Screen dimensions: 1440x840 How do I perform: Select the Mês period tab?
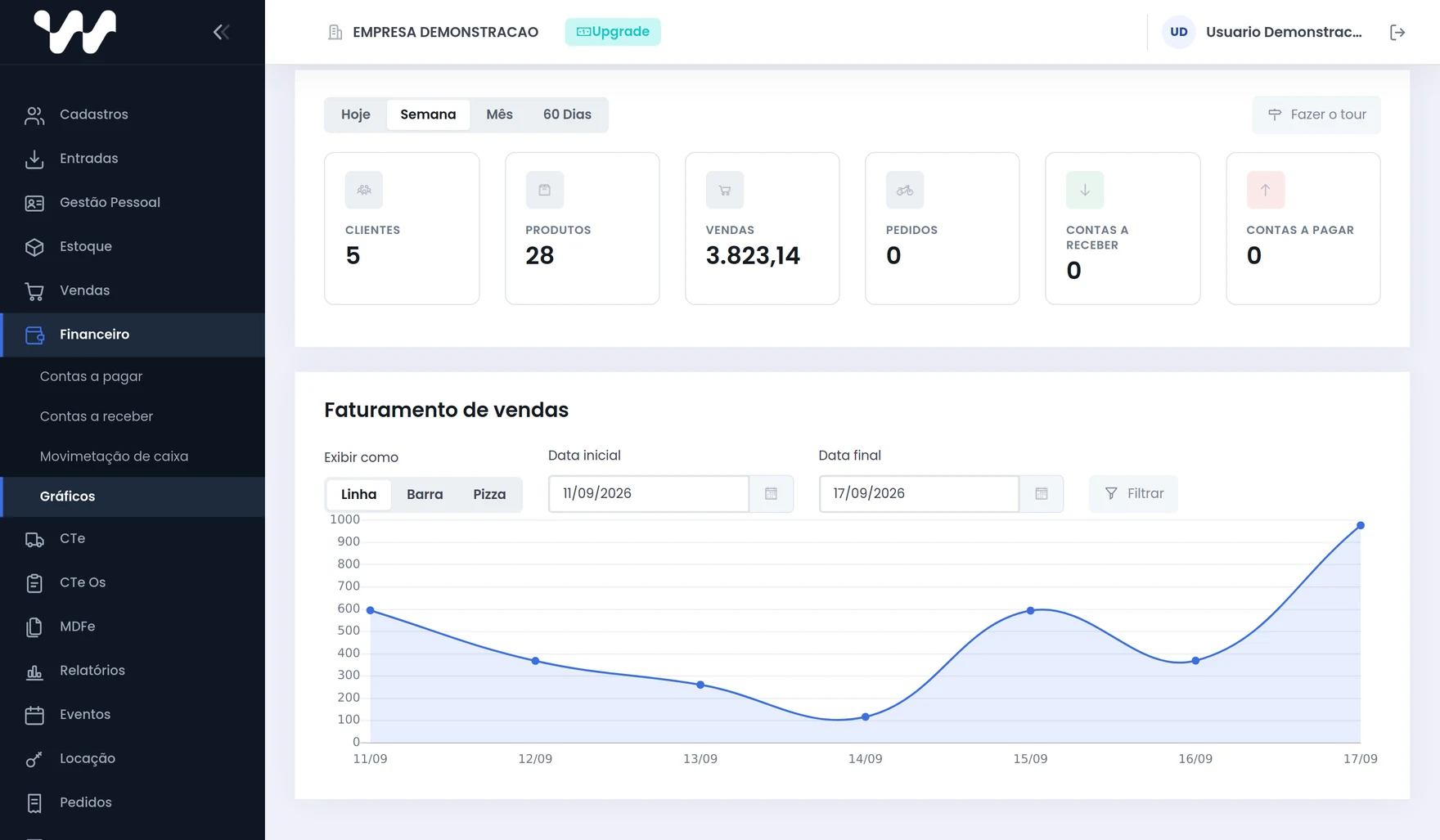tap(499, 115)
